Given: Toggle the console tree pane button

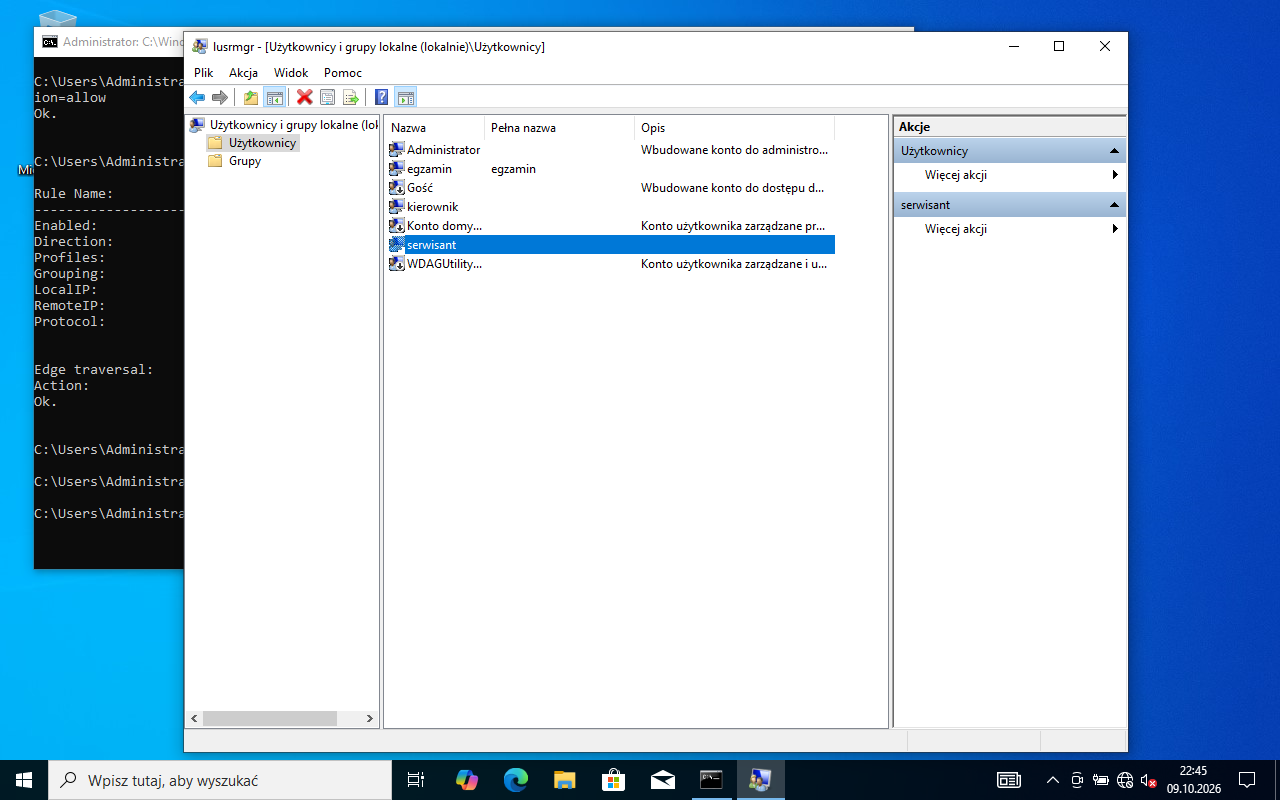Looking at the screenshot, I should click(274, 97).
